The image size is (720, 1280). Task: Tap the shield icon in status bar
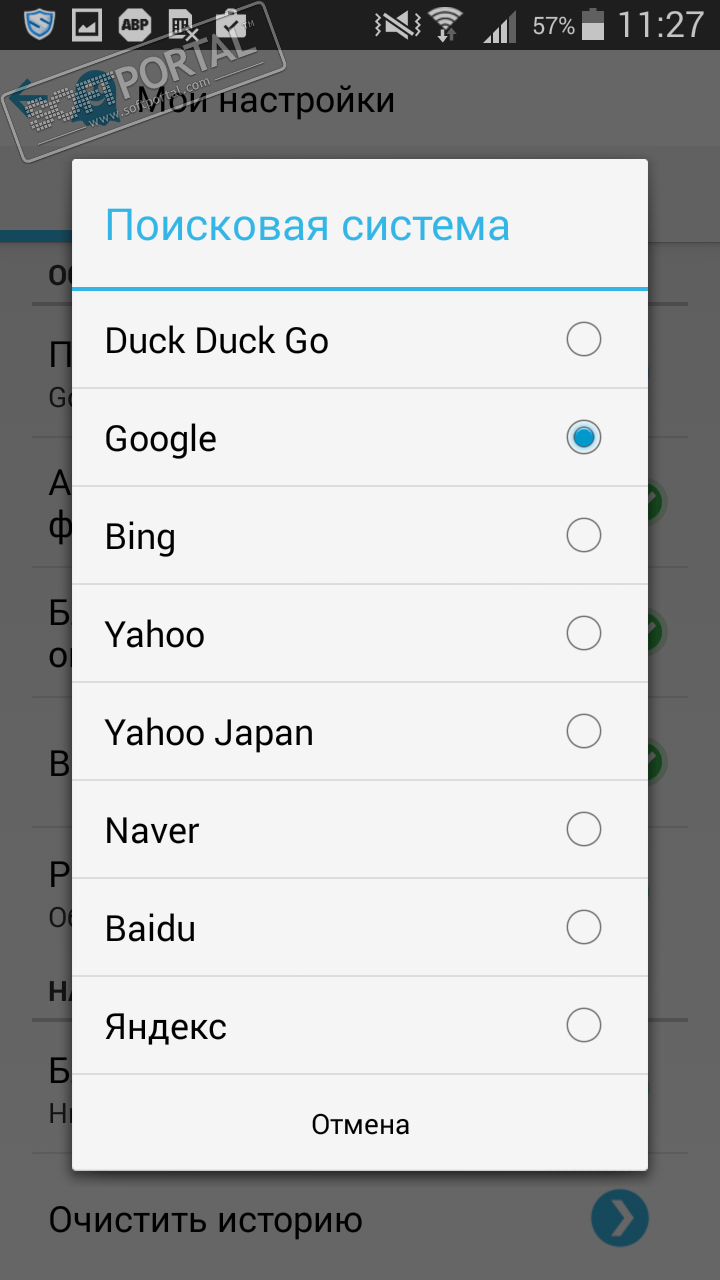[x=39, y=24]
